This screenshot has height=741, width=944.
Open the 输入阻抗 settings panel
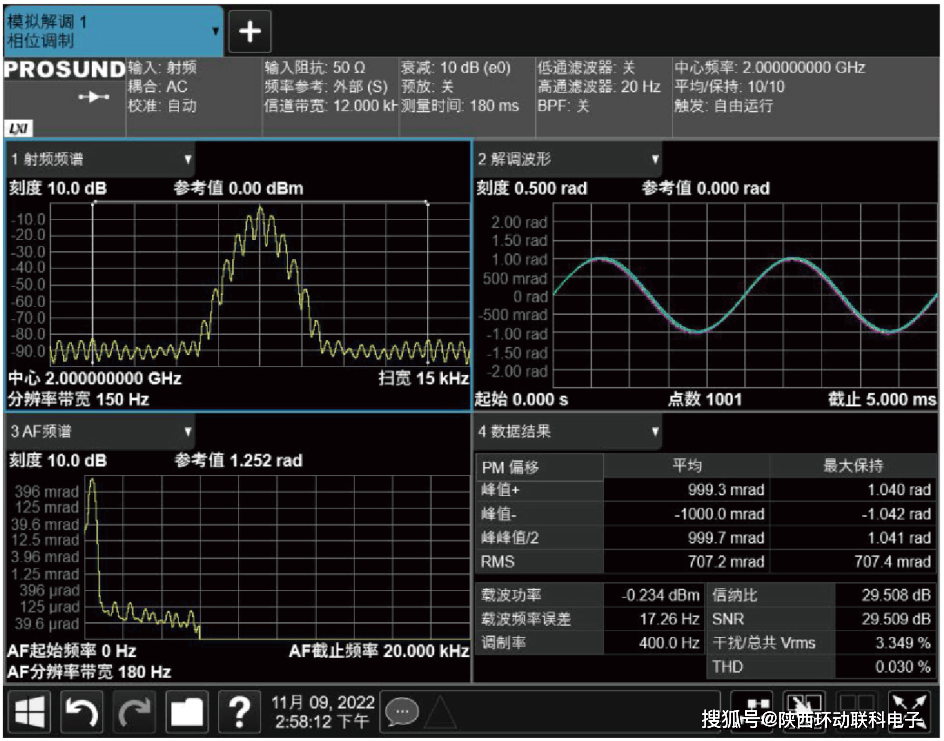329,86
